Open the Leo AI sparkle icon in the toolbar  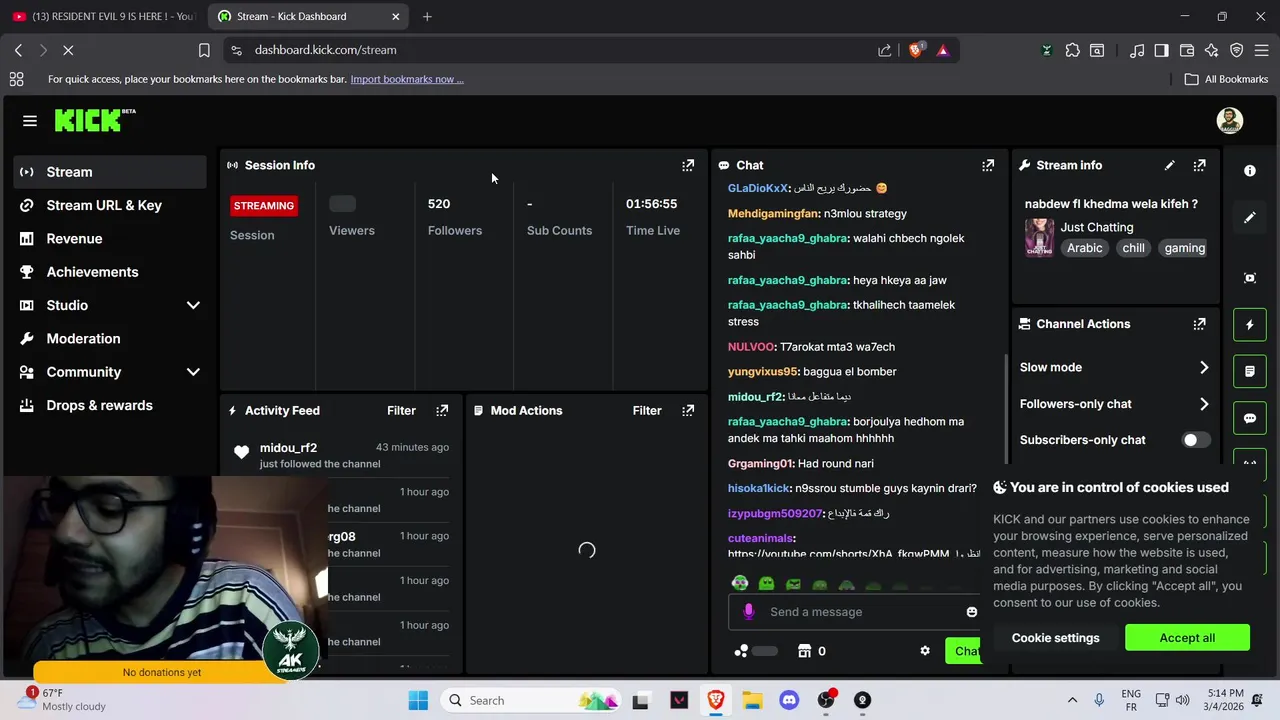point(1212,50)
